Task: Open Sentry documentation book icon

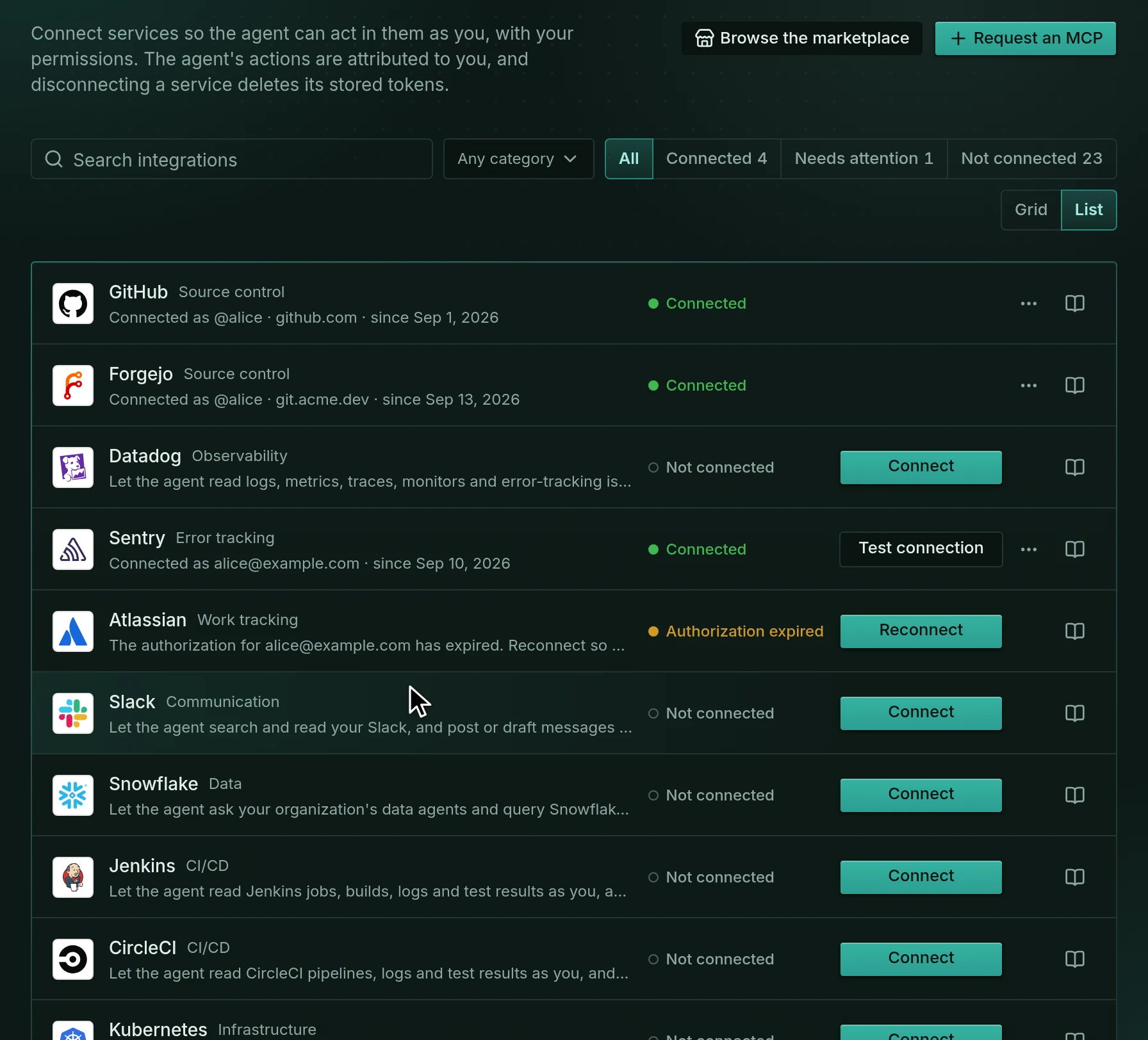Action: pos(1074,549)
